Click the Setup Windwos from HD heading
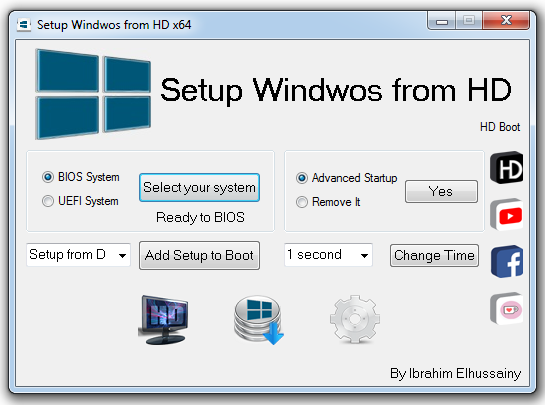Screen dimensions: 545x405 [x=336, y=90]
